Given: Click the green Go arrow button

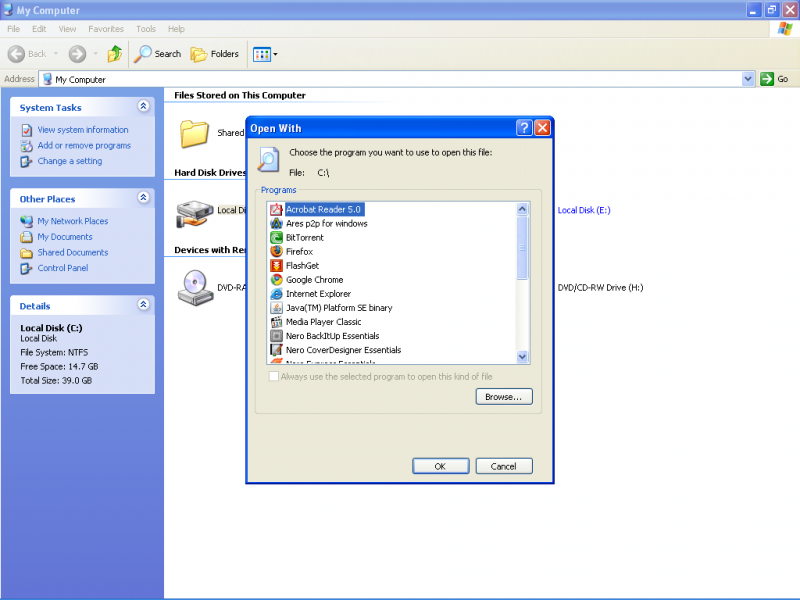Looking at the screenshot, I should point(766,79).
